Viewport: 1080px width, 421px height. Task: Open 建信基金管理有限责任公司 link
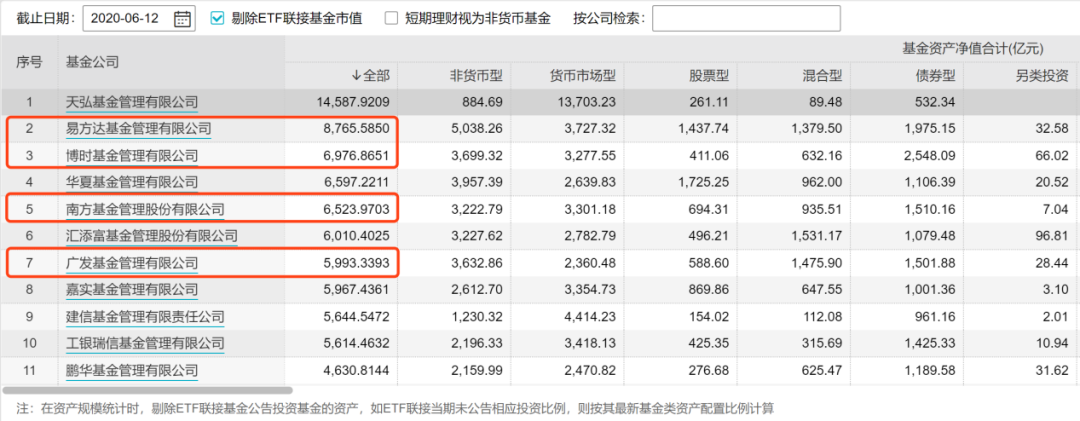pos(145,316)
